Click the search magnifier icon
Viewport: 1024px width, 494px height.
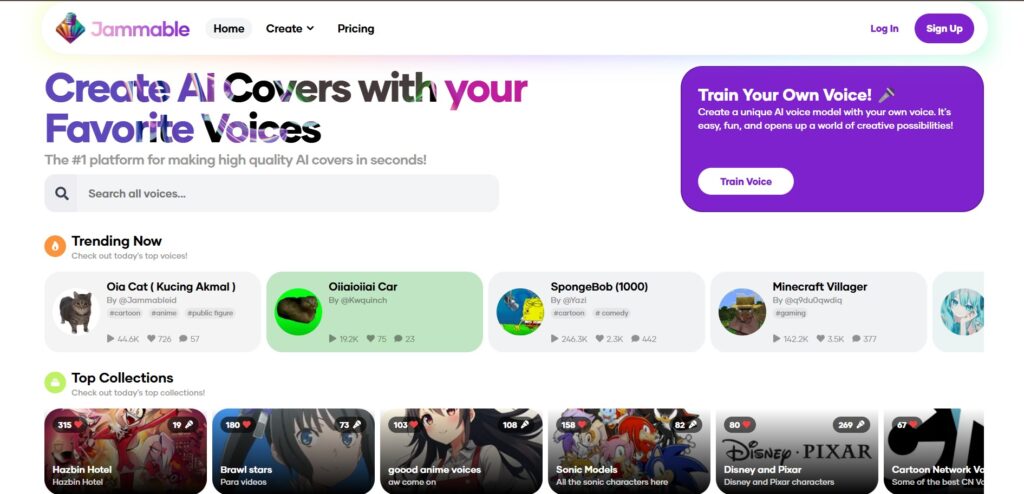tap(61, 193)
